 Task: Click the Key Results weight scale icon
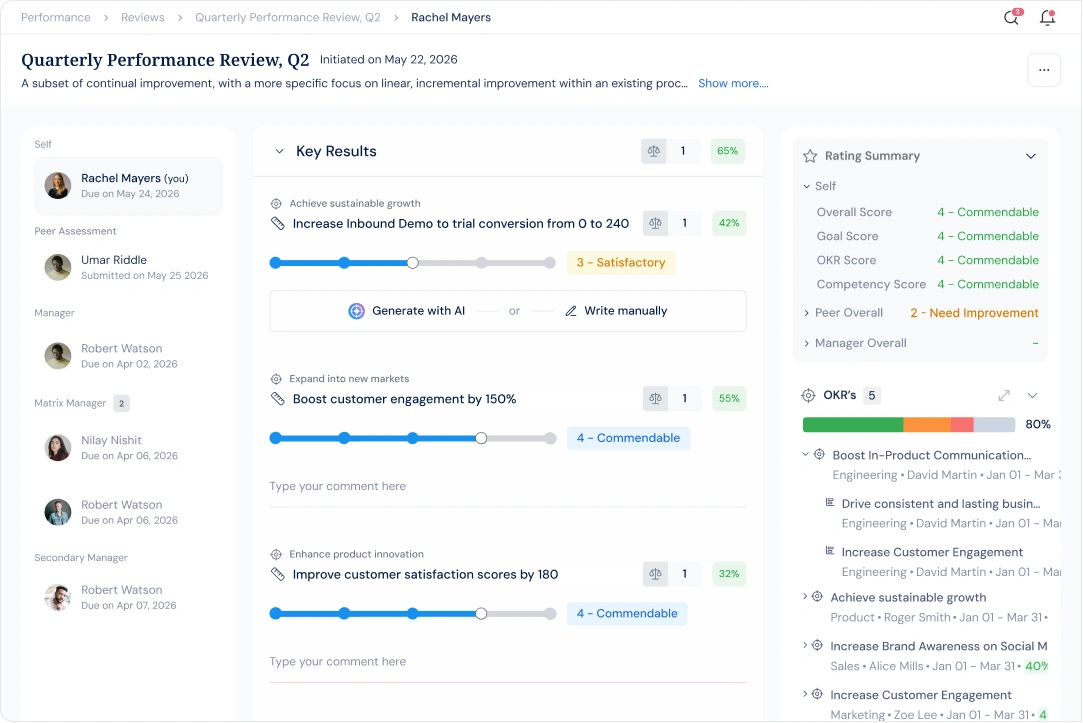click(x=653, y=151)
